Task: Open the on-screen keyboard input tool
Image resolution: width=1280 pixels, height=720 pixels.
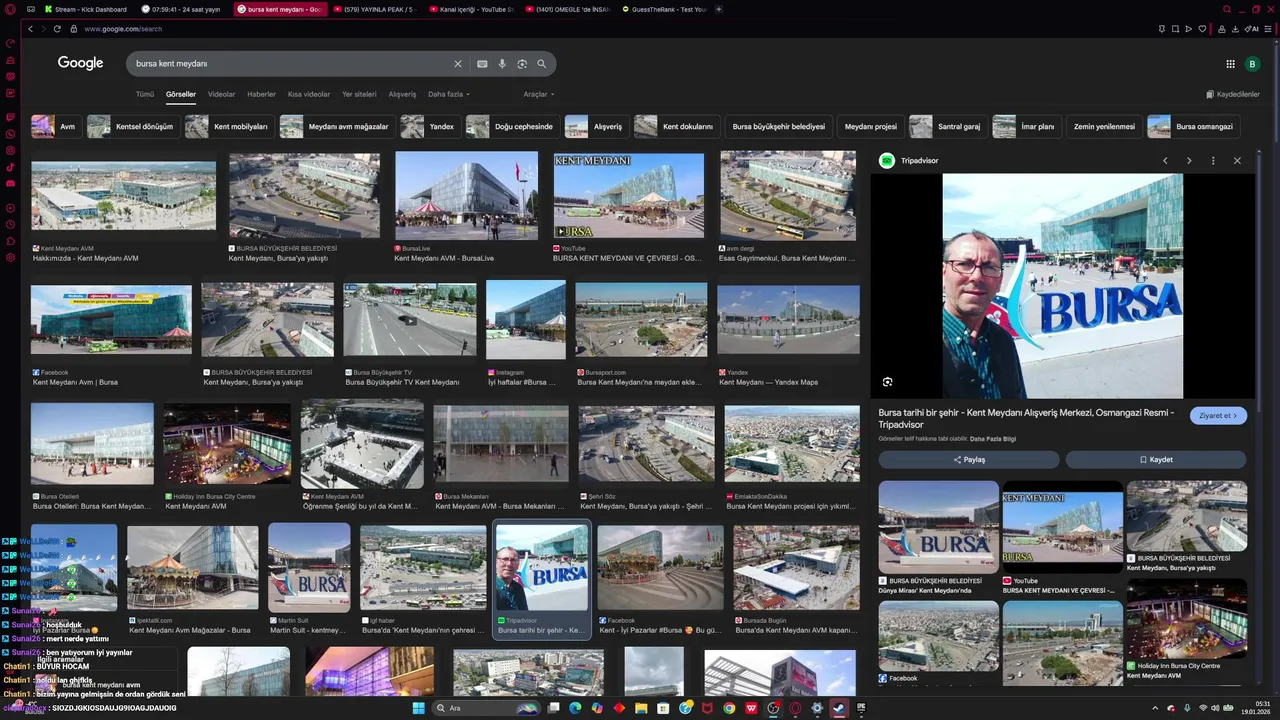Action: point(482,64)
